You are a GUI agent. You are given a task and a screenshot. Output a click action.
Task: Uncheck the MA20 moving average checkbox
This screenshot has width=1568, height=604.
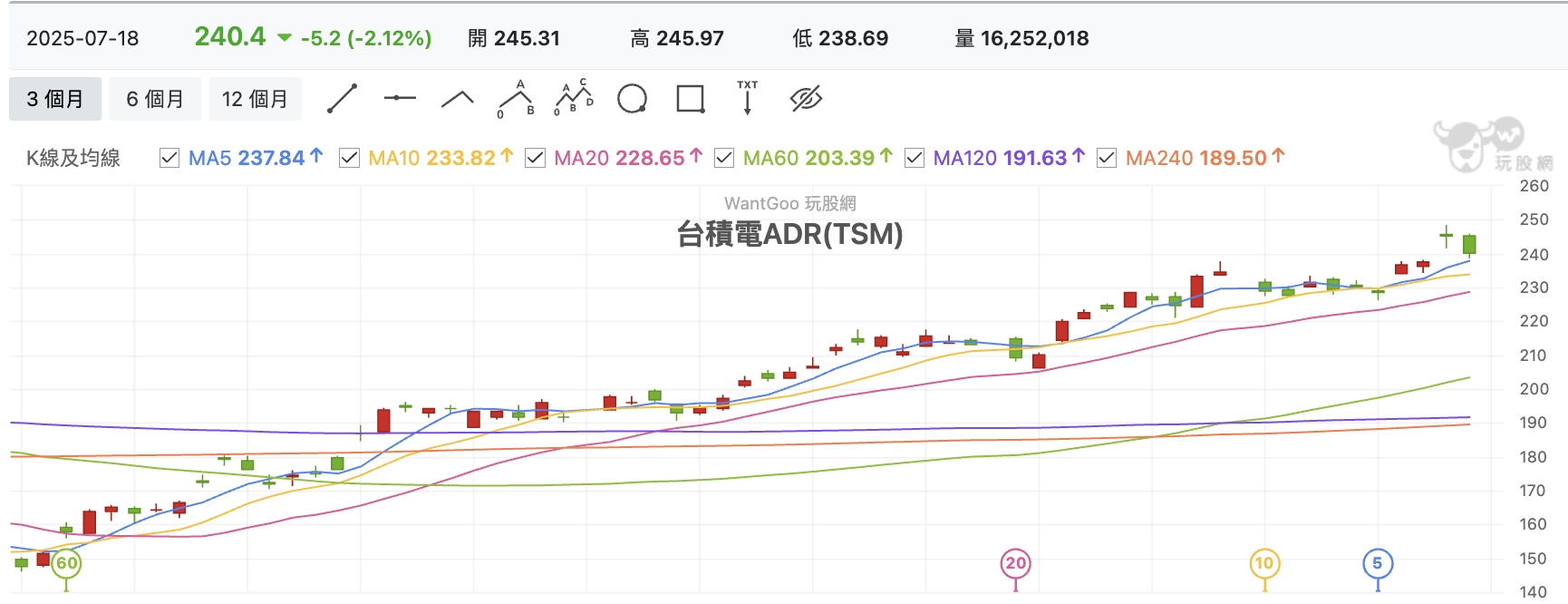[535, 158]
